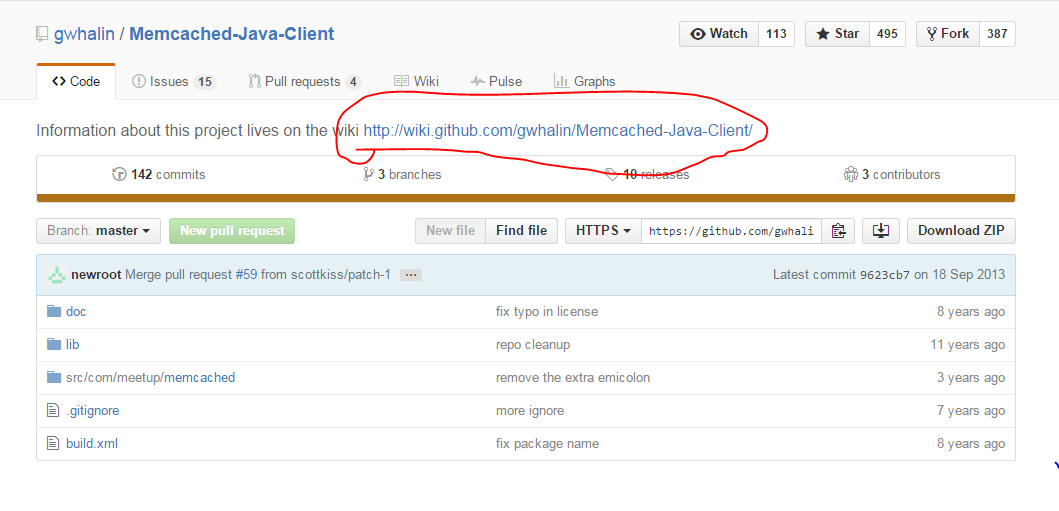1059x511 pixels.
Task: Watch this repository
Action: (719, 34)
